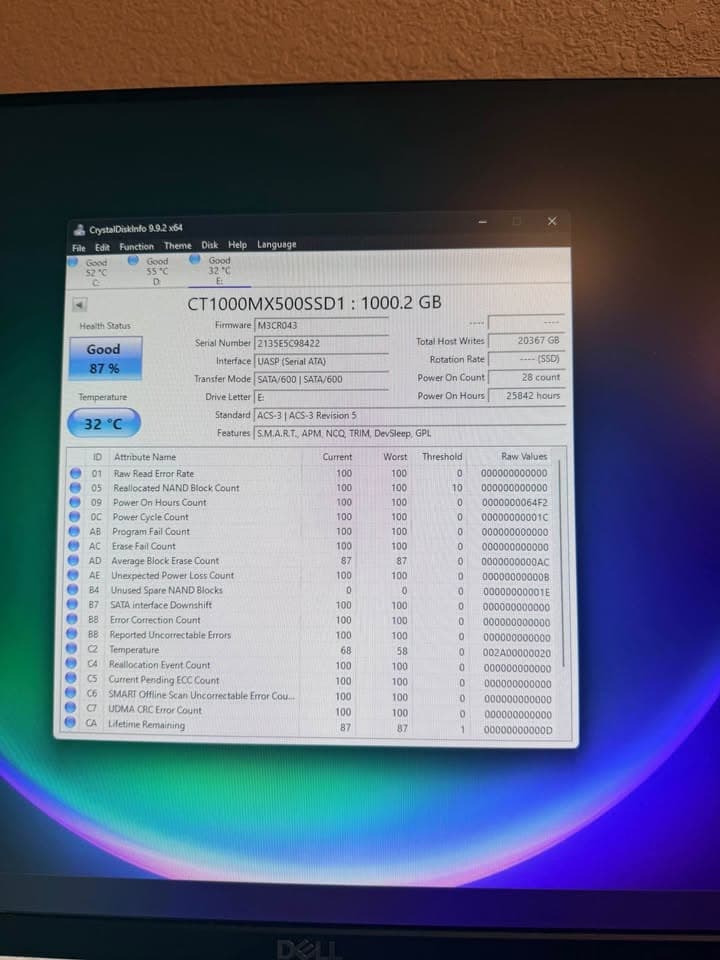
Task: Click the Transfer Mode field SATA/600
Action: 321,379
